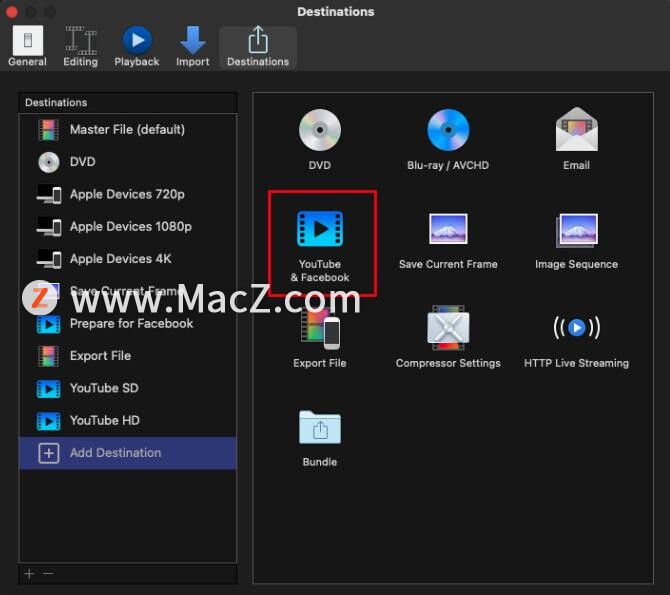This screenshot has height=595, width=670.
Task: Choose the Blu-ray / AVCHD destination icon
Action: (x=448, y=130)
